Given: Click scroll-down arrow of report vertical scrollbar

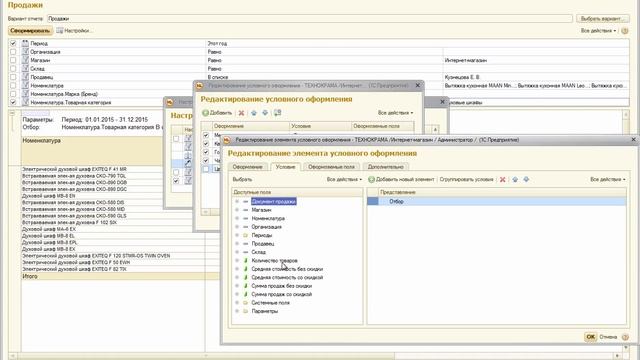Looking at the screenshot, I should [x=625, y=348].
